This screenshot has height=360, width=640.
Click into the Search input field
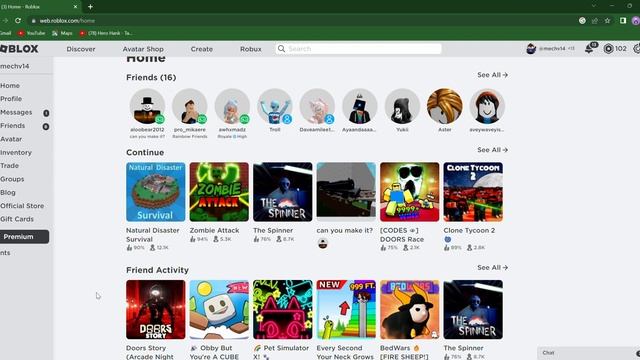(358, 49)
